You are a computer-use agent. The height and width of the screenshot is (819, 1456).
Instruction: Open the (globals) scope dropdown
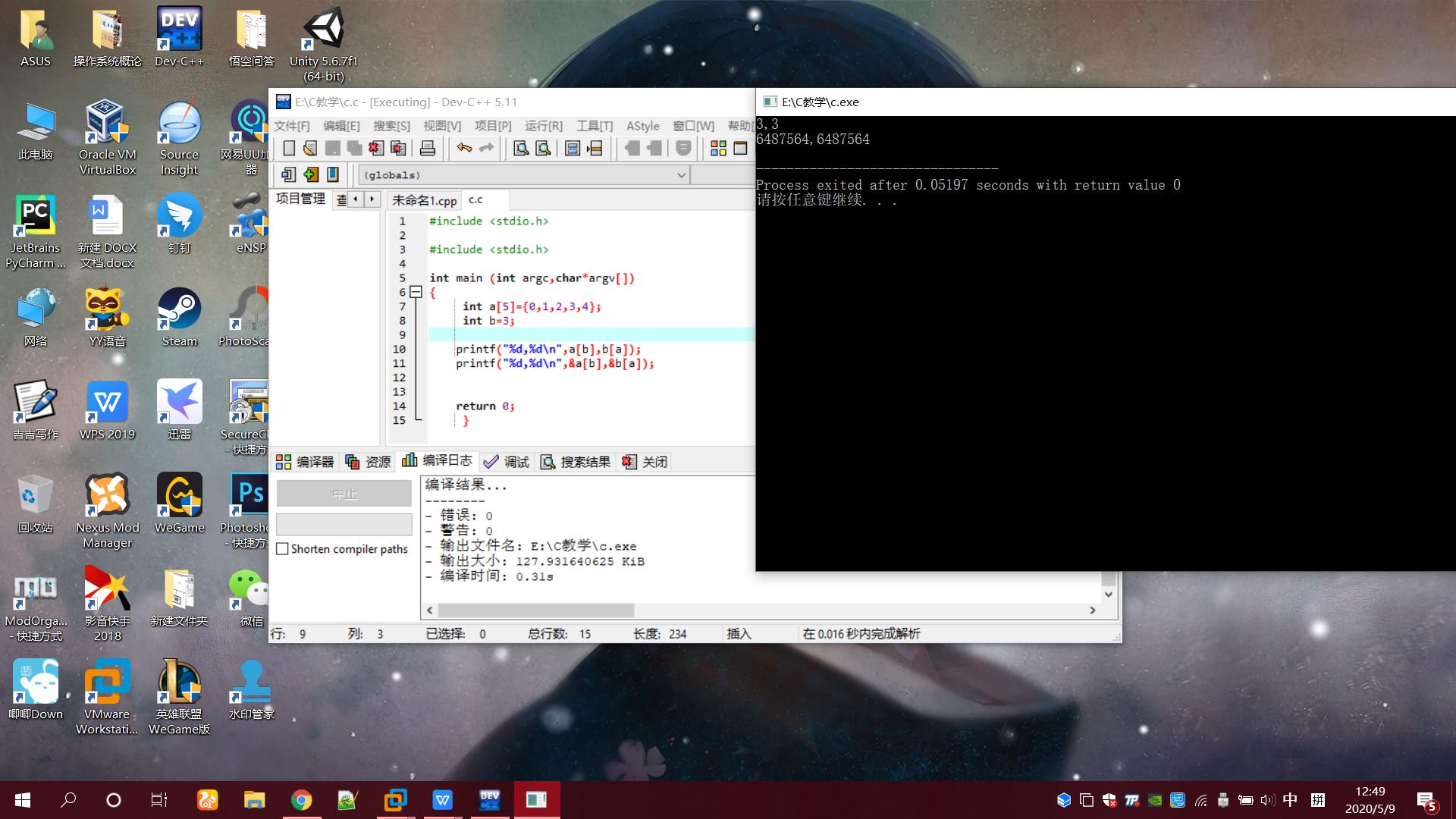pyautogui.click(x=681, y=175)
